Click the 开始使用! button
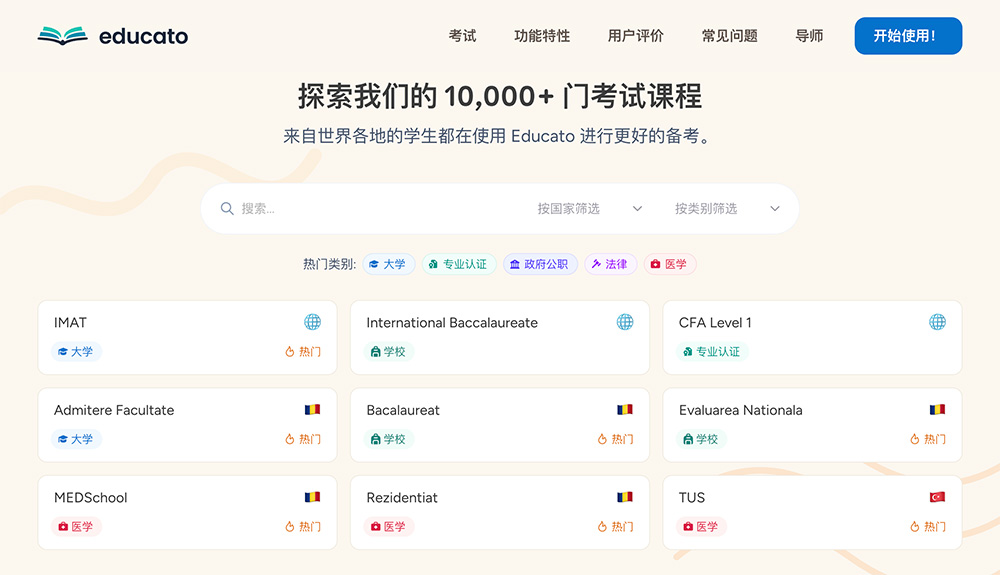The height and width of the screenshot is (575, 1000). [908, 36]
